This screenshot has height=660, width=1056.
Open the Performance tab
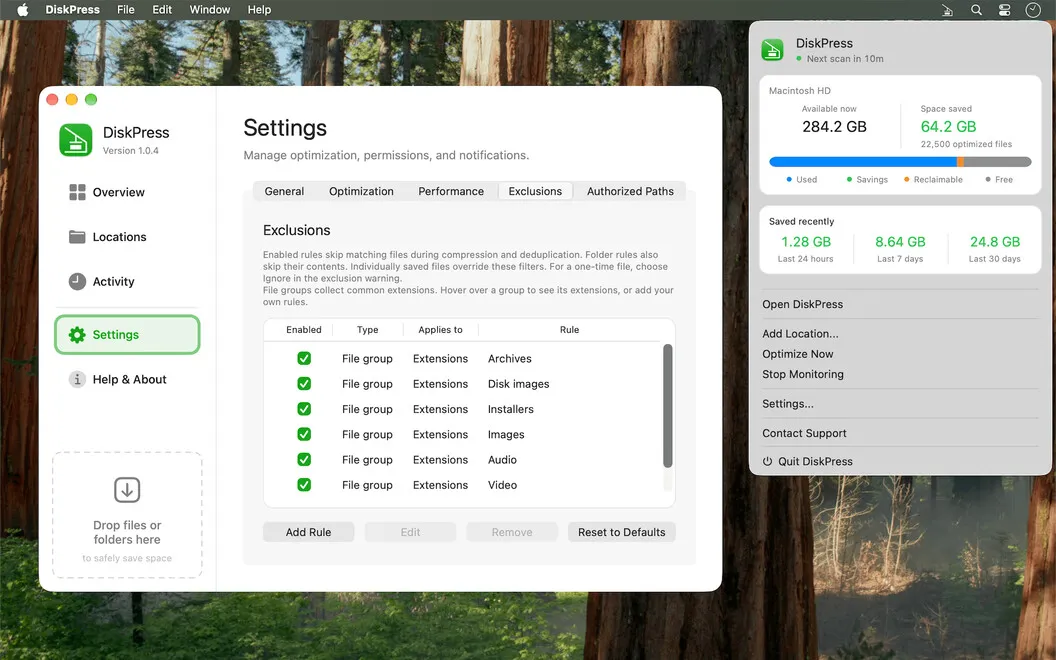(x=451, y=191)
